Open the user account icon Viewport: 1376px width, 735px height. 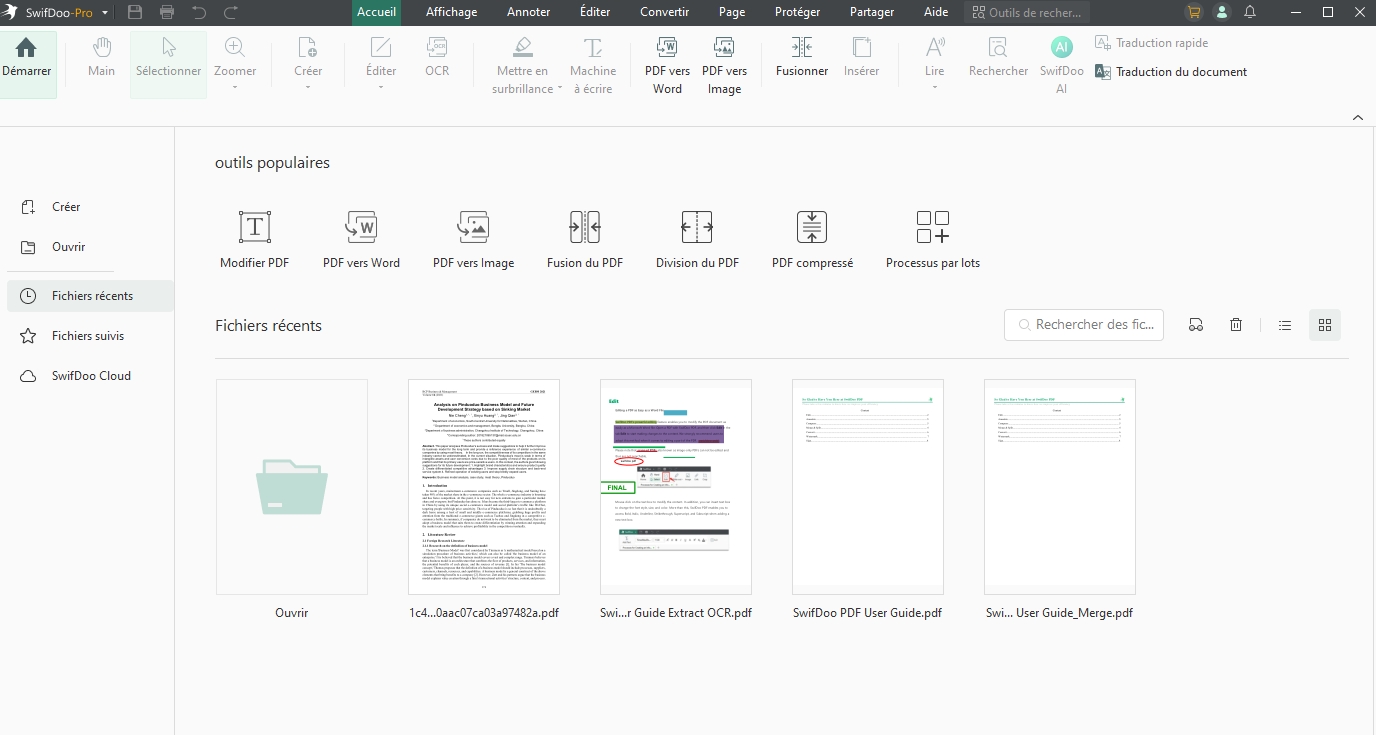point(1221,13)
